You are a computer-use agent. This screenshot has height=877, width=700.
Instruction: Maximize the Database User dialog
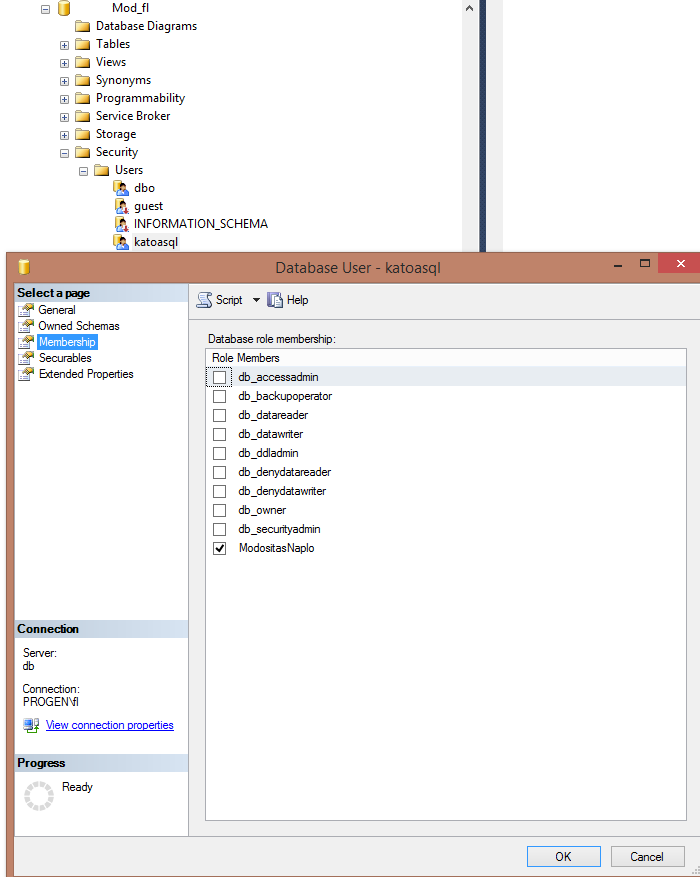(x=645, y=263)
